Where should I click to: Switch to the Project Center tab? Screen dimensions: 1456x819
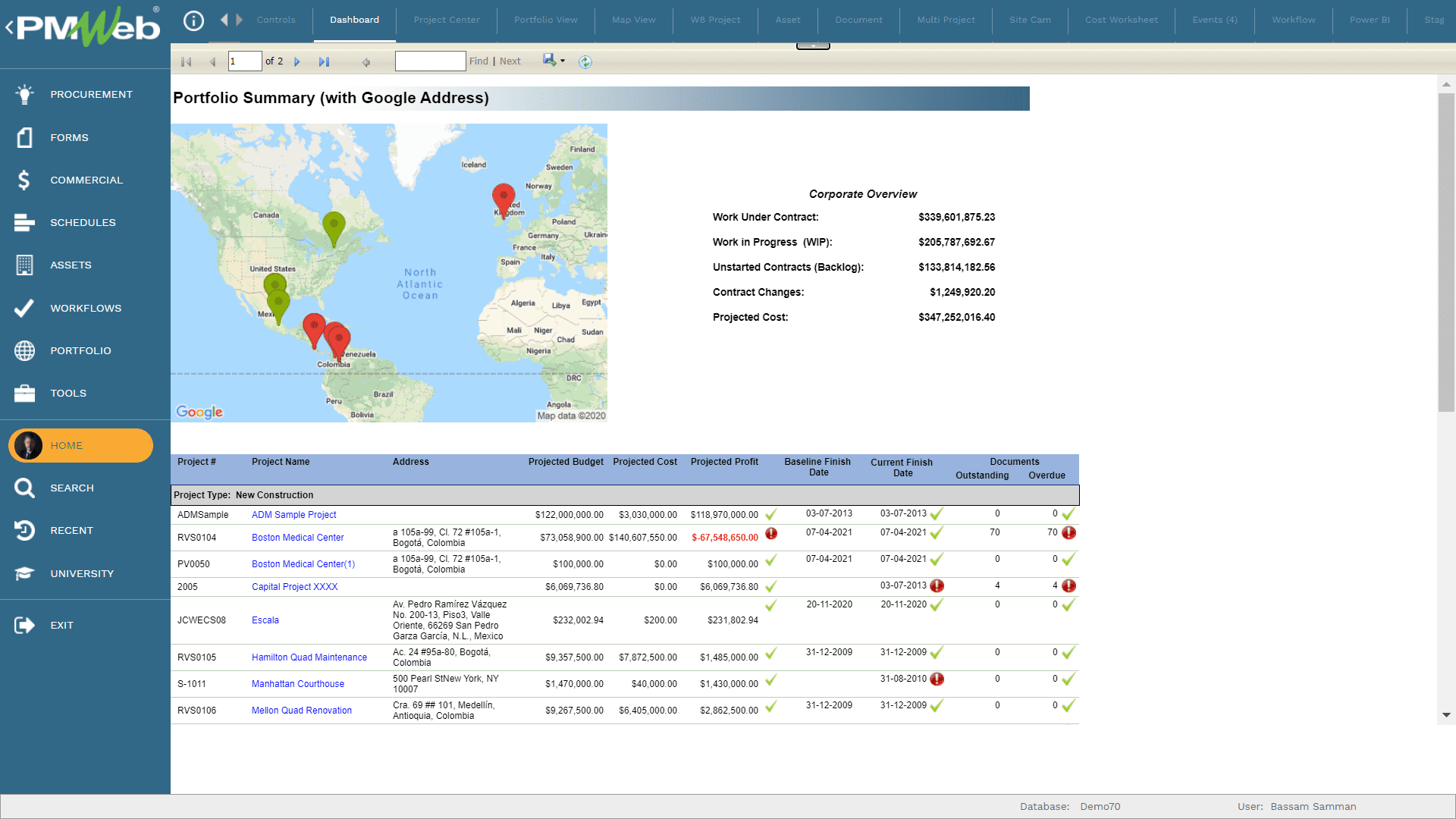point(447,20)
